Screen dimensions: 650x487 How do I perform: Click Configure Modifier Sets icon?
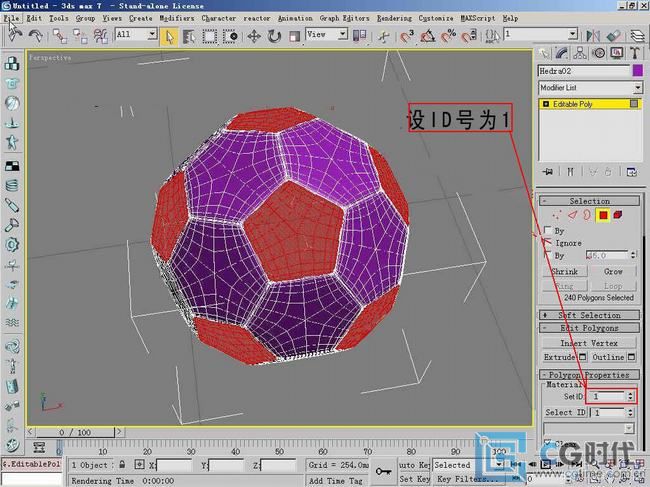(632, 172)
